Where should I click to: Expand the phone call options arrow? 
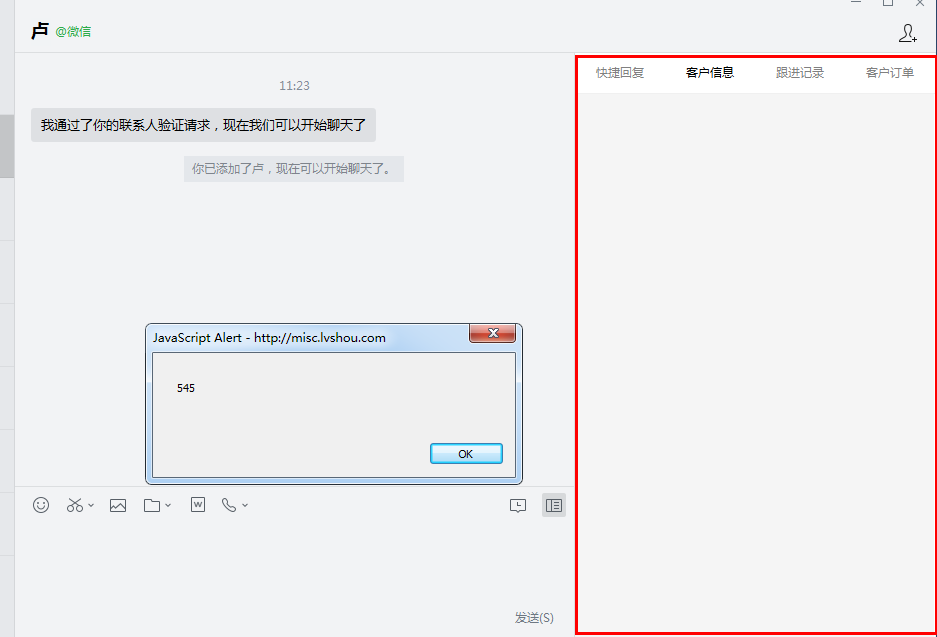[245, 506]
